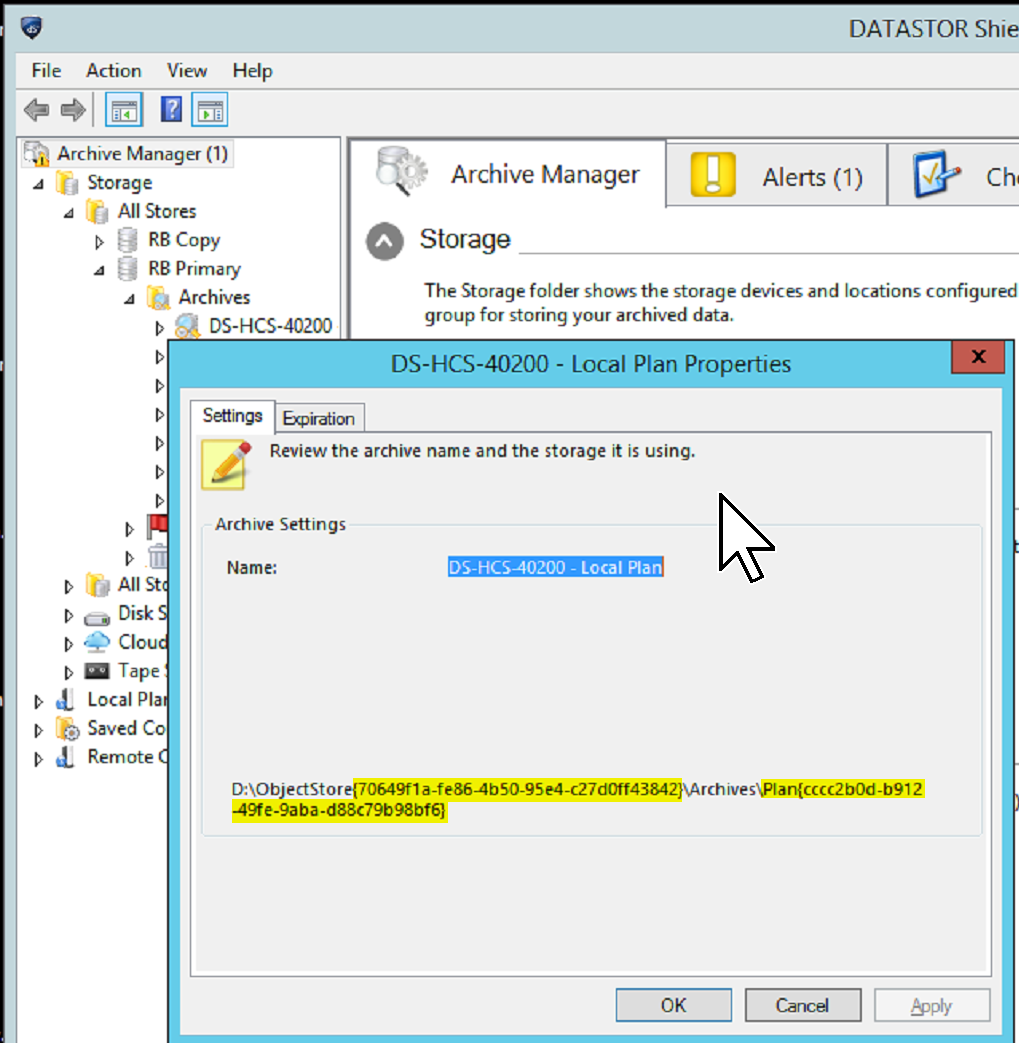Click the yellow Alerts exclamation icon
1019x1043 pixels.
tap(713, 174)
